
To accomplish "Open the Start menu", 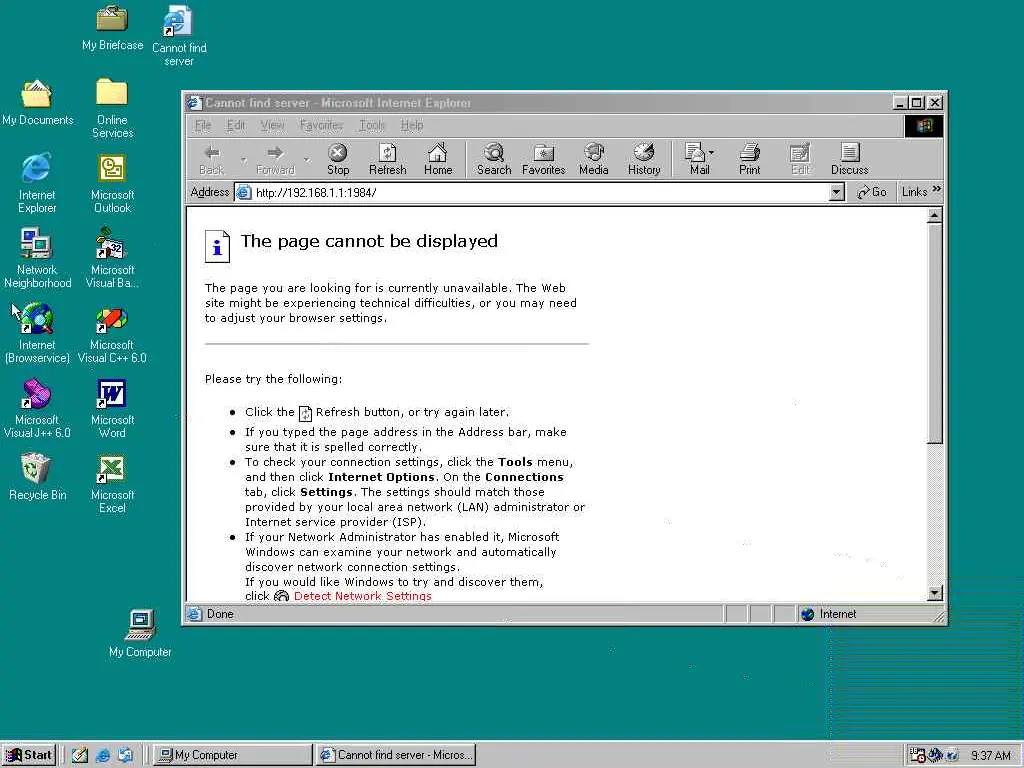I will click(x=29, y=755).
